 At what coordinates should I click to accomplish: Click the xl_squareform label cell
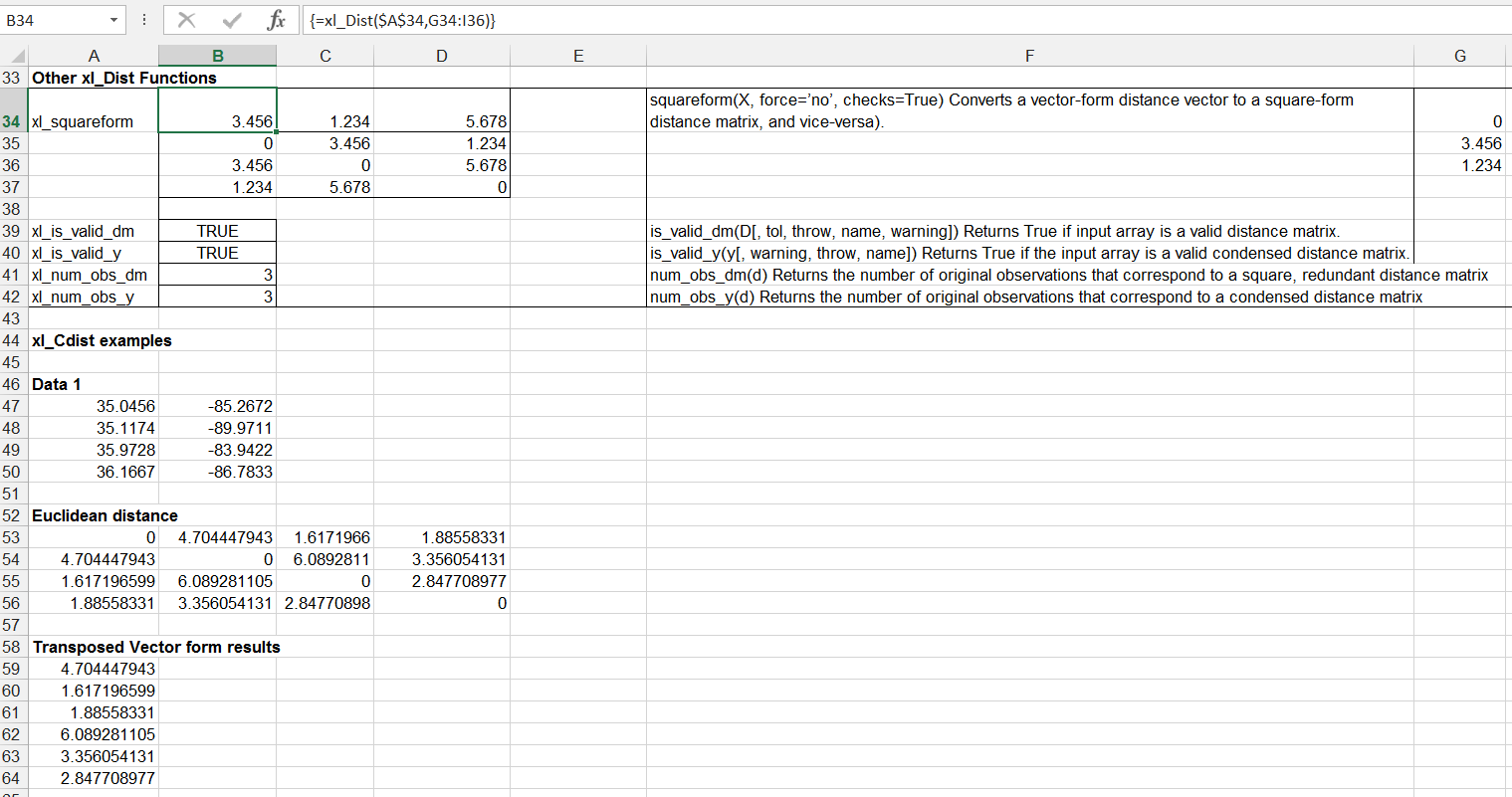click(94, 121)
